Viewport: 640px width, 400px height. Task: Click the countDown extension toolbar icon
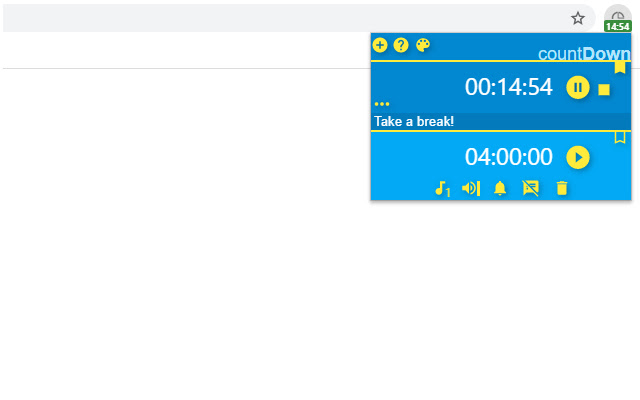(x=618, y=18)
